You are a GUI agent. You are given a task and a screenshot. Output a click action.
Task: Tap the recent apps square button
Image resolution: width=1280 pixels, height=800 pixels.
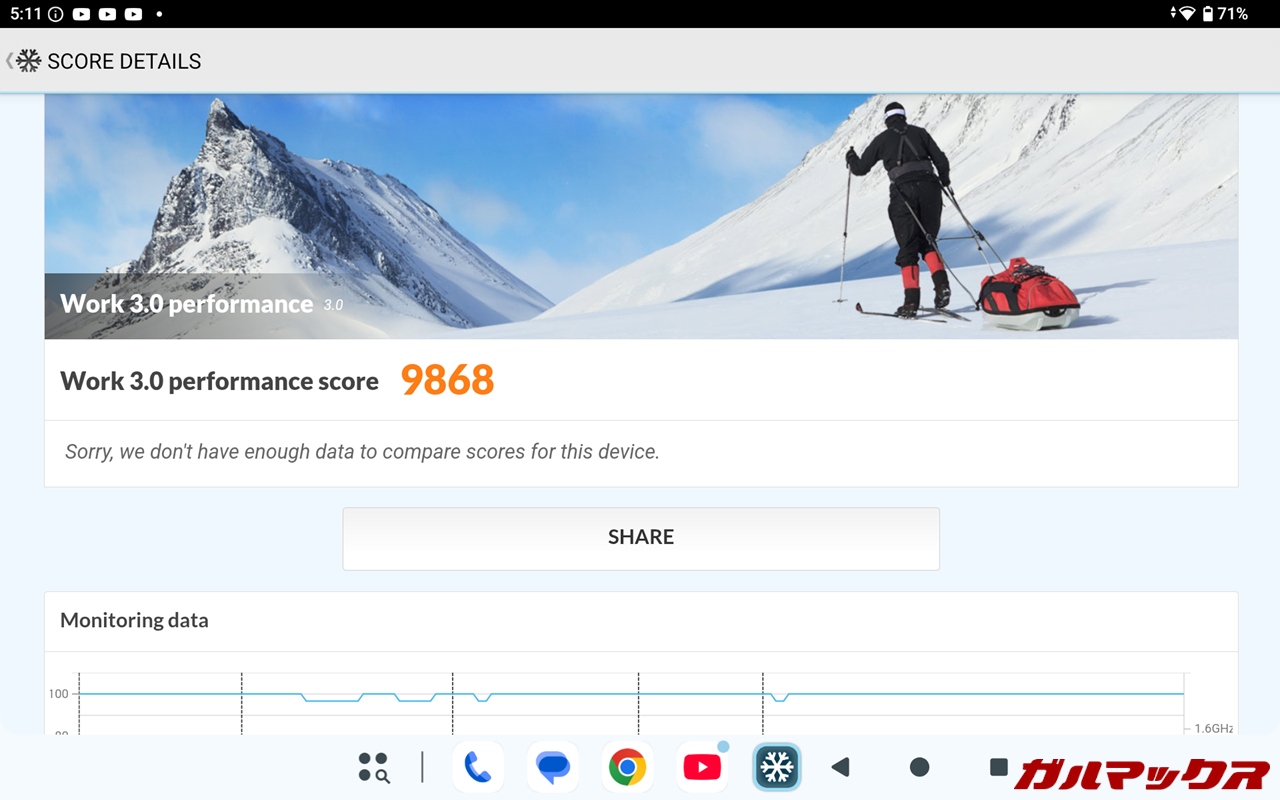click(x=998, y=767)
